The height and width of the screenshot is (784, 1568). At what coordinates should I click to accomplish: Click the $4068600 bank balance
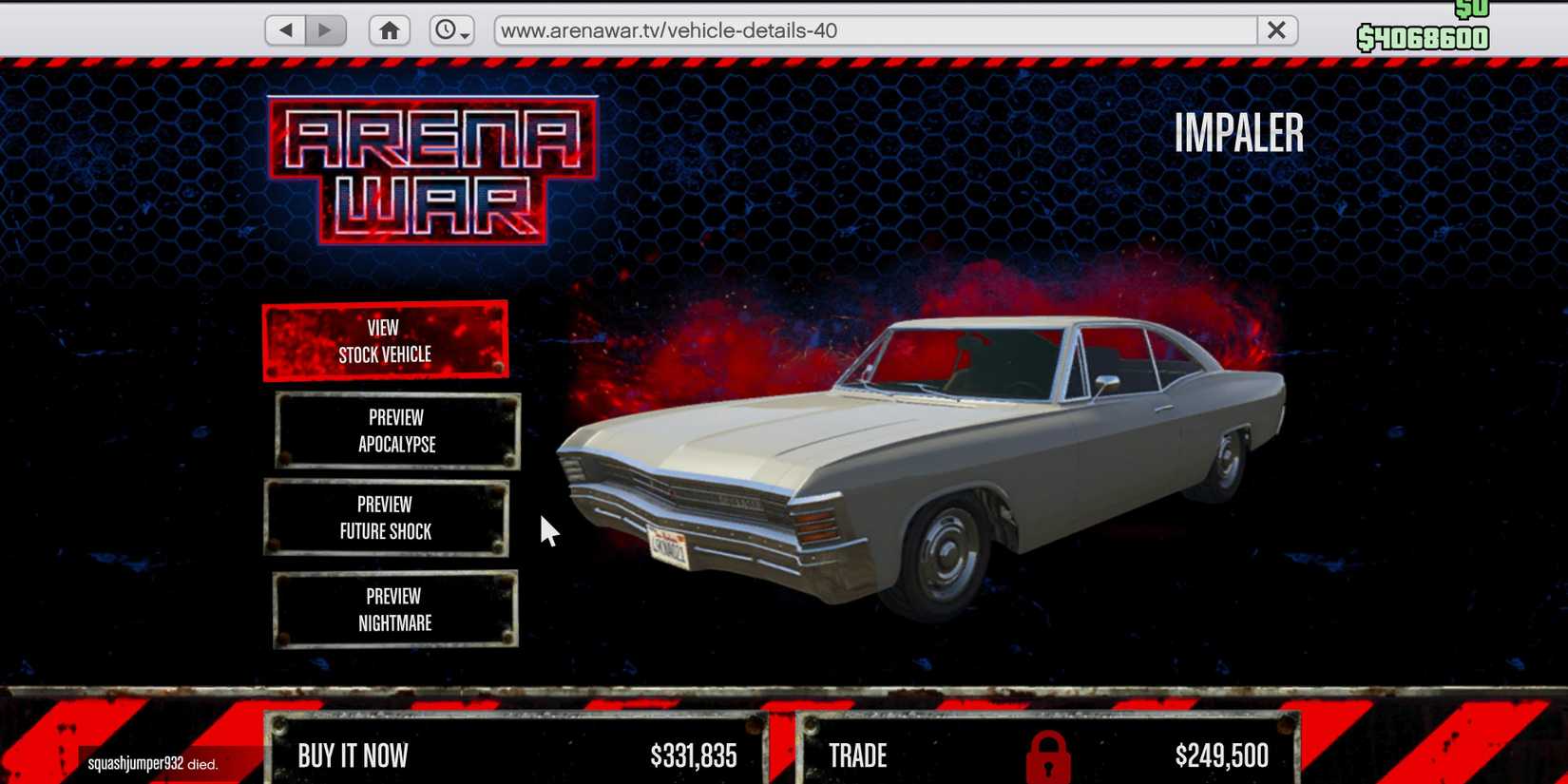1423,38
